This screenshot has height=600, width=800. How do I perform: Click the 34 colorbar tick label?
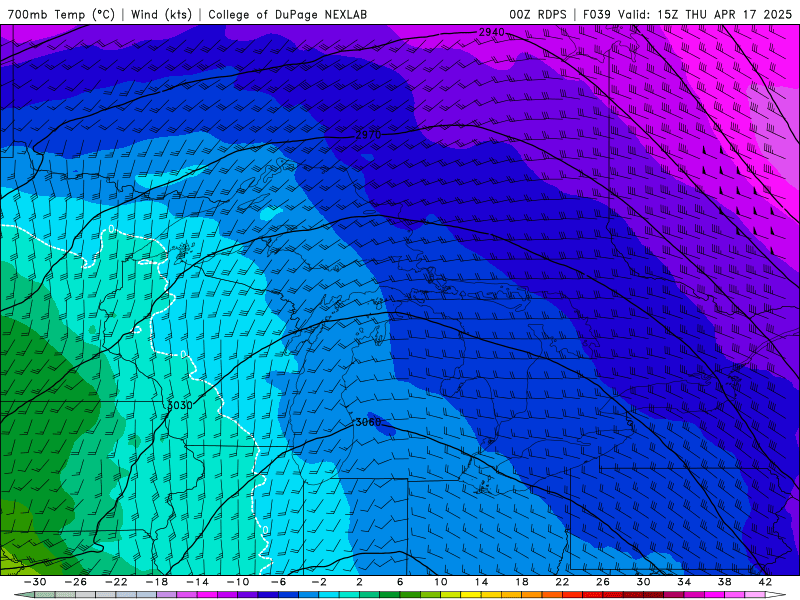pyautogui.click(x=684, y=582)
